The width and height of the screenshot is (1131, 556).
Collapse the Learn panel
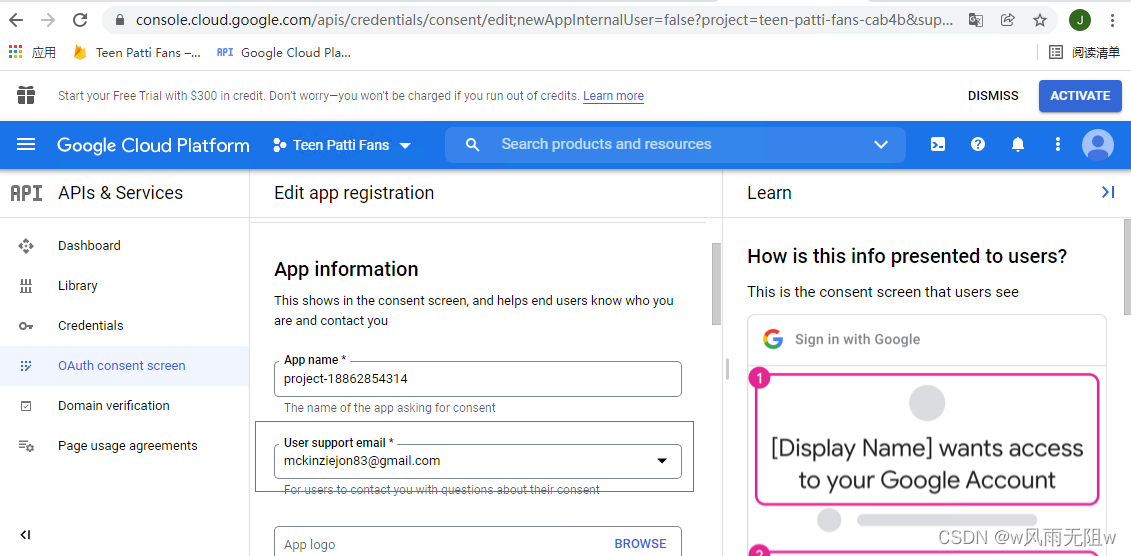pos(1107,192)
